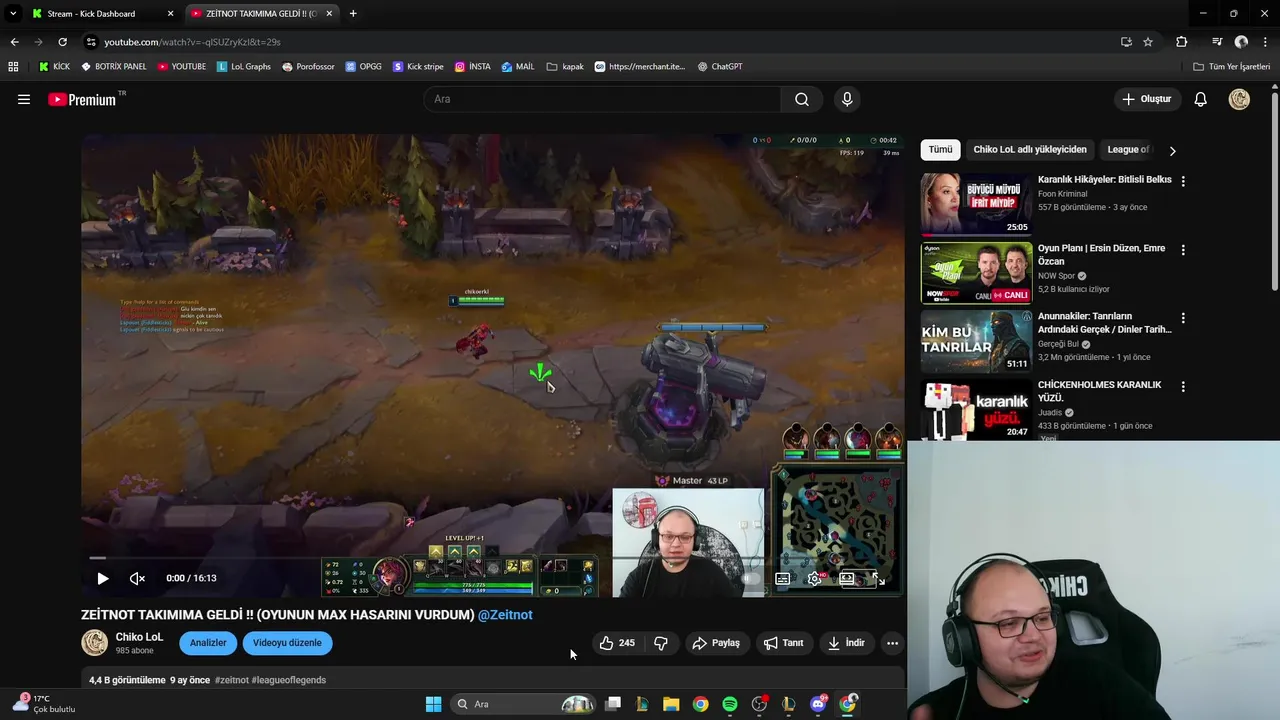Open Discord from the taskbar
The image size is (1280, 720).
point(818,704)
